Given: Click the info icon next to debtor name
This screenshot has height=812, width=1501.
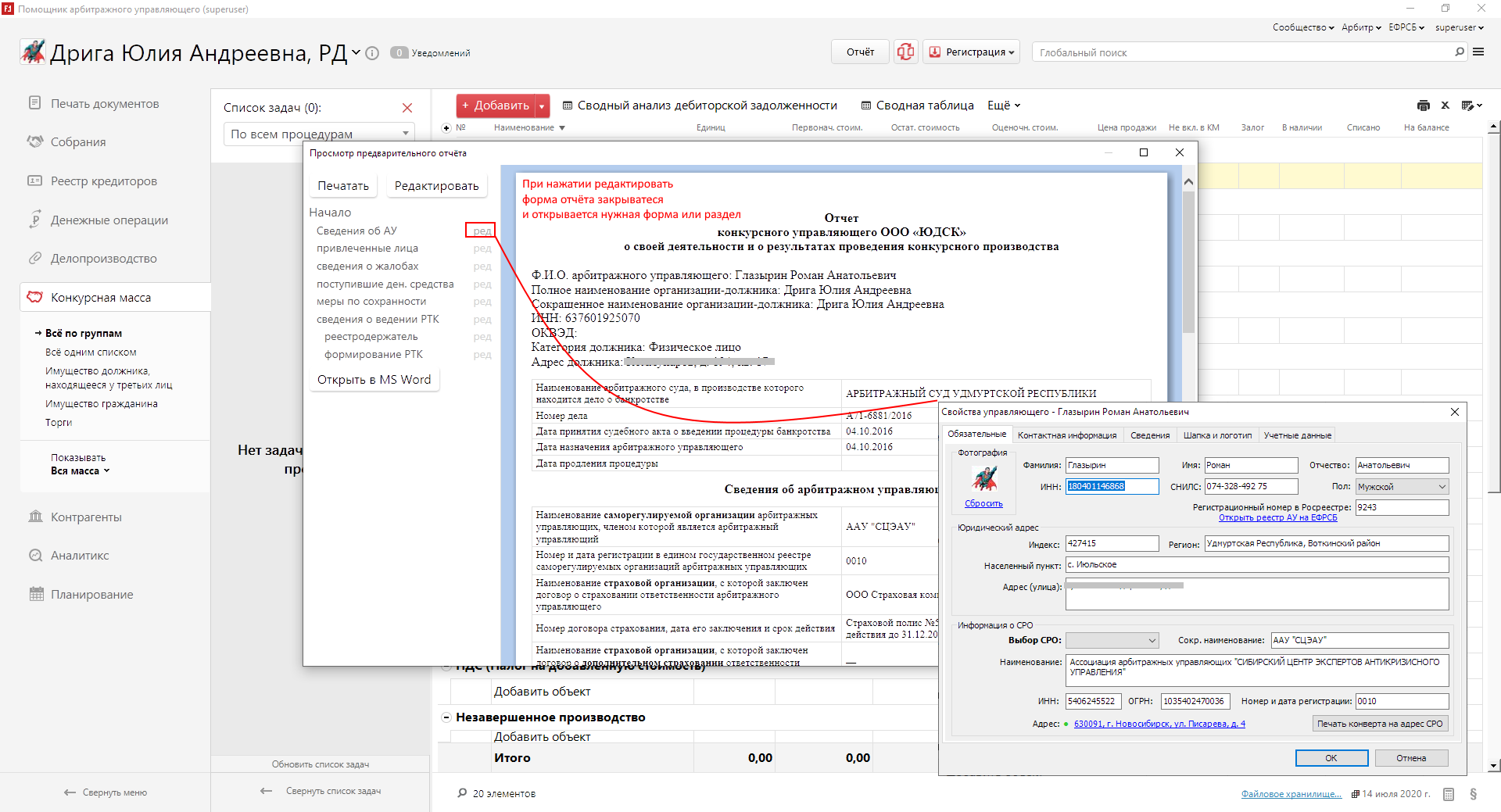Looking at the screenshot, I should [x=373, y=53].
